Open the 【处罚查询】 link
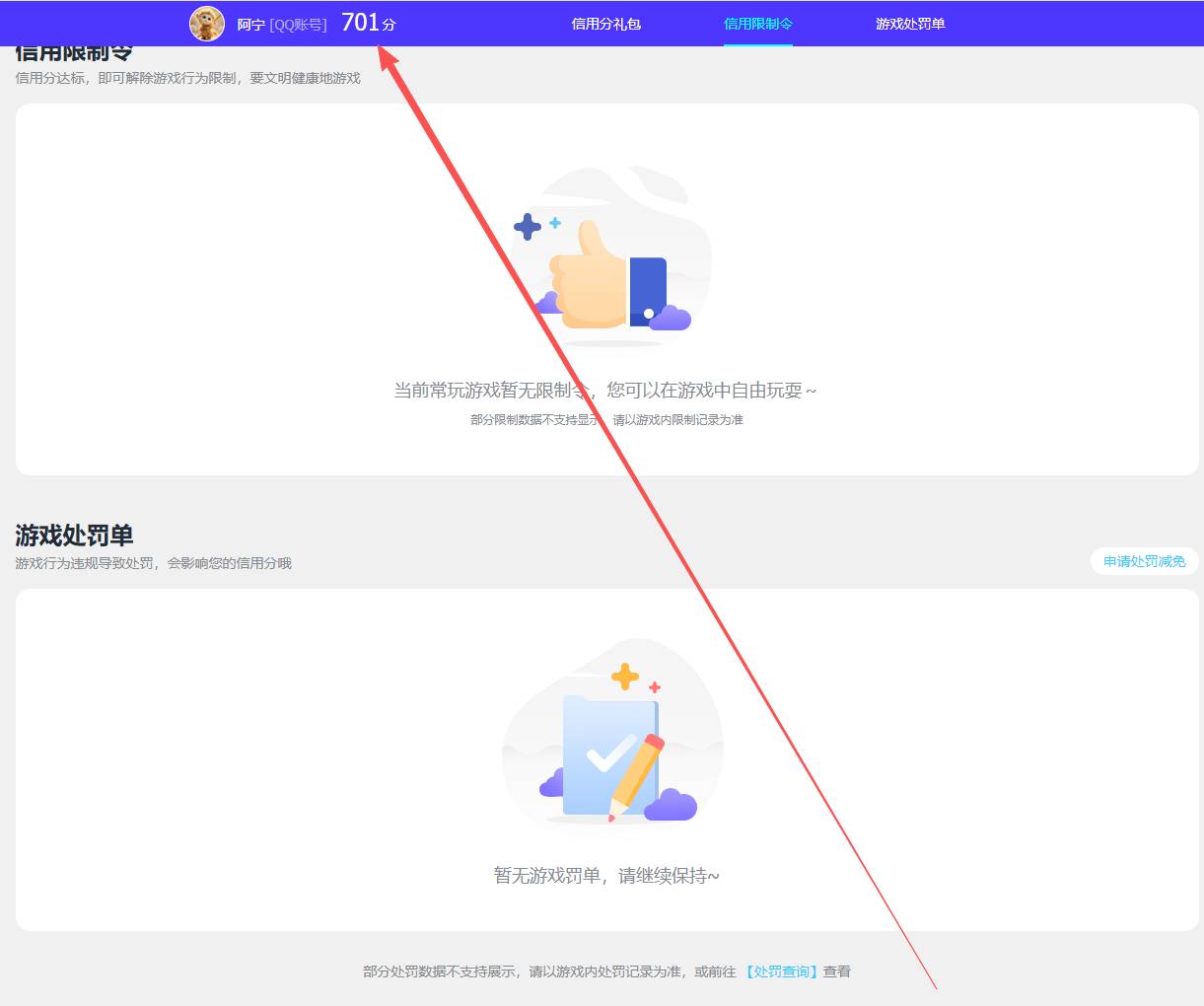This screenshot has height=1006, width=1204. [x=779, y=970]
